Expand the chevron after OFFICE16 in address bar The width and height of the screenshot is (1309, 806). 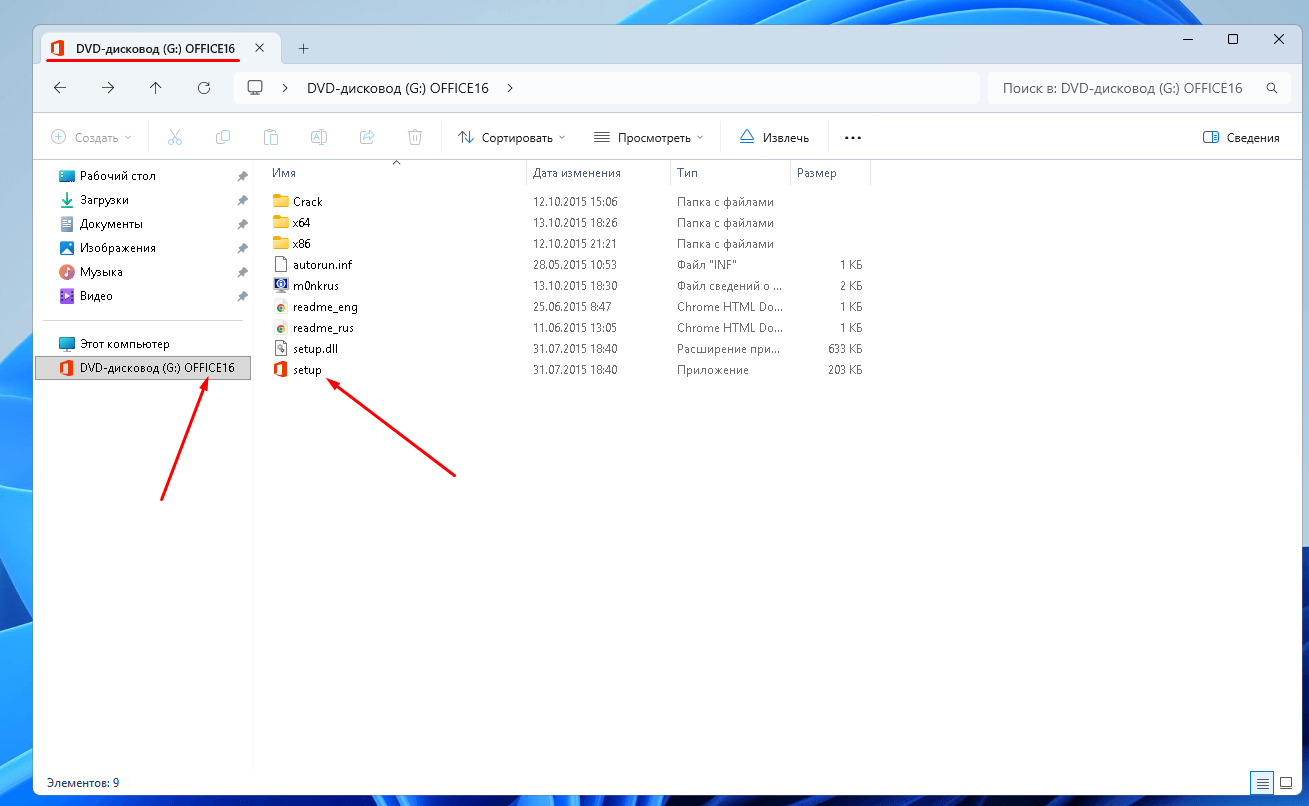tap(510, 88)
